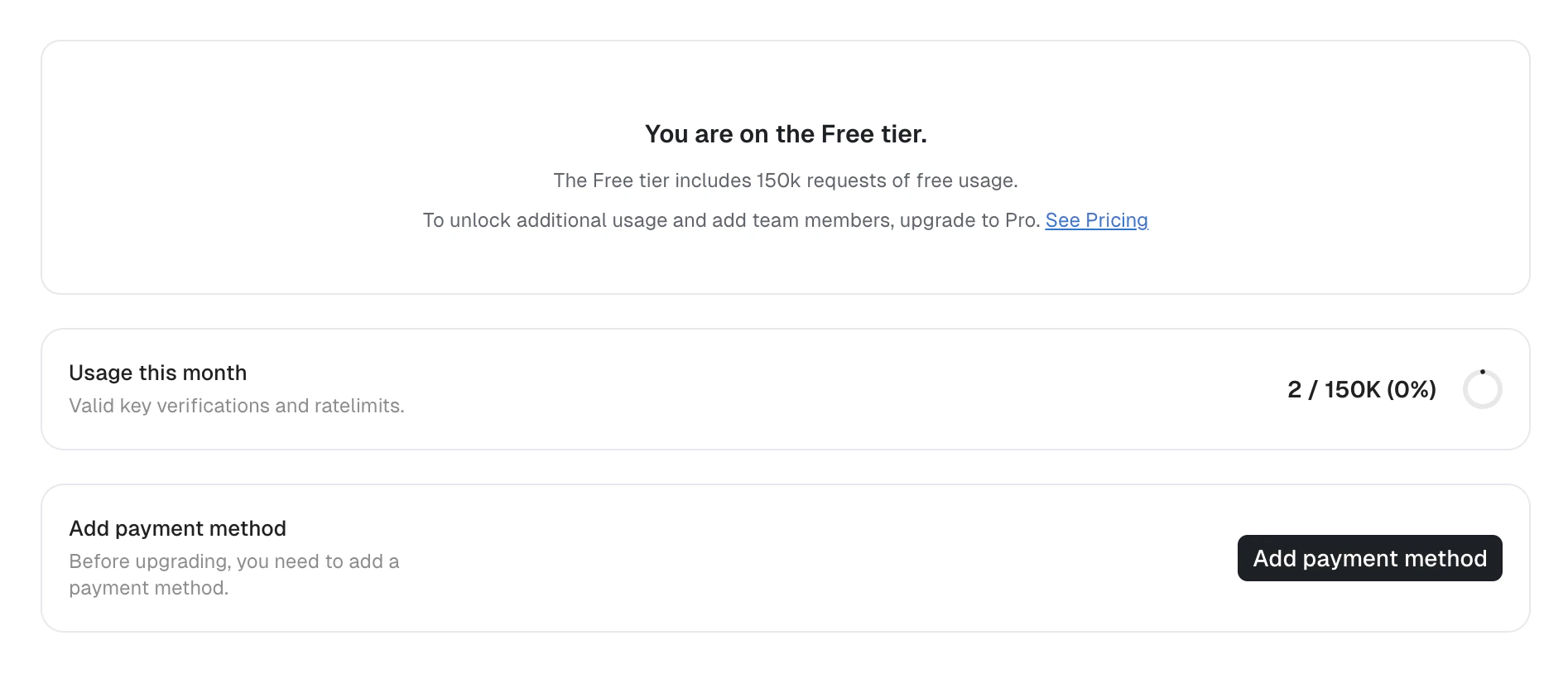Screen dimensions: 1568x674
Task: Click the "Valid key verifications and ratelimits" subtitle
Action: pyautogui.click(x=237, y=406)
